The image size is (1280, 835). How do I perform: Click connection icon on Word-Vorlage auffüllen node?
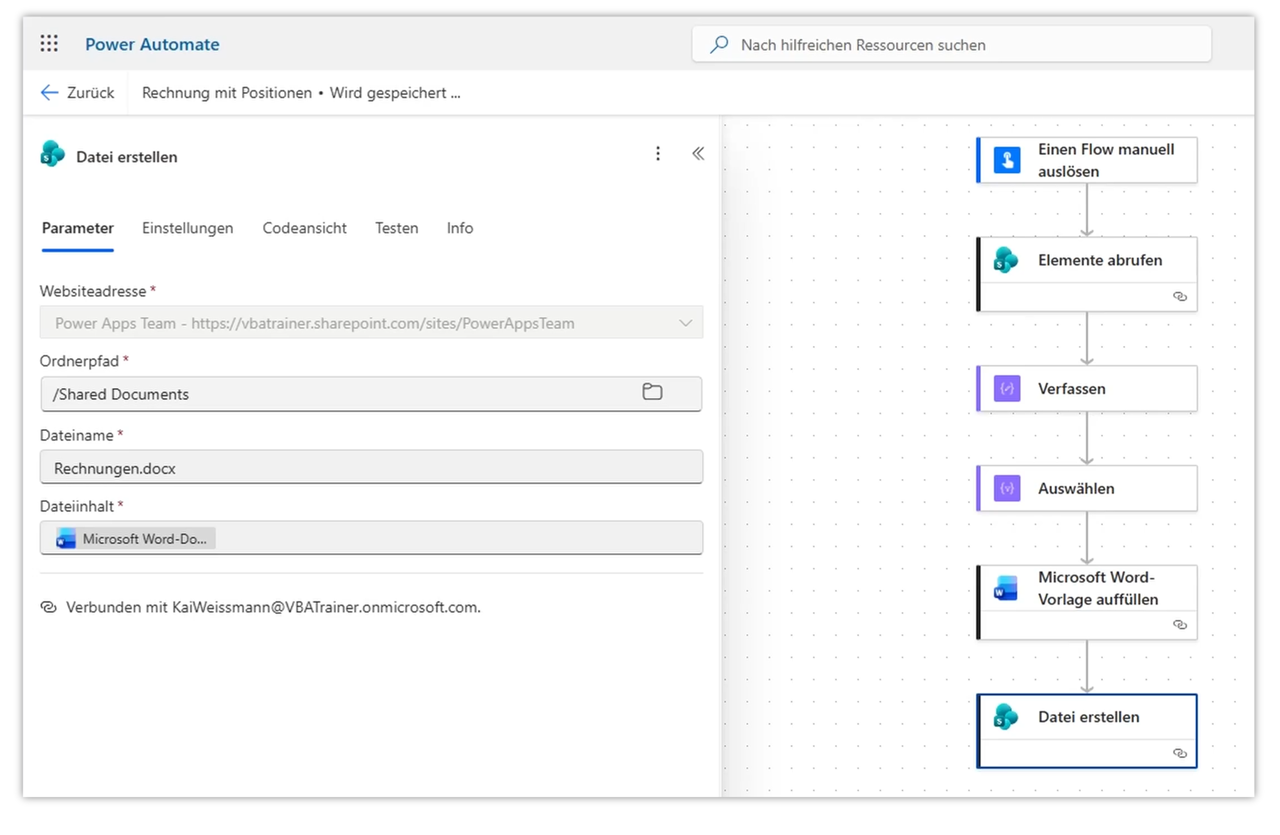(1180, 625)
